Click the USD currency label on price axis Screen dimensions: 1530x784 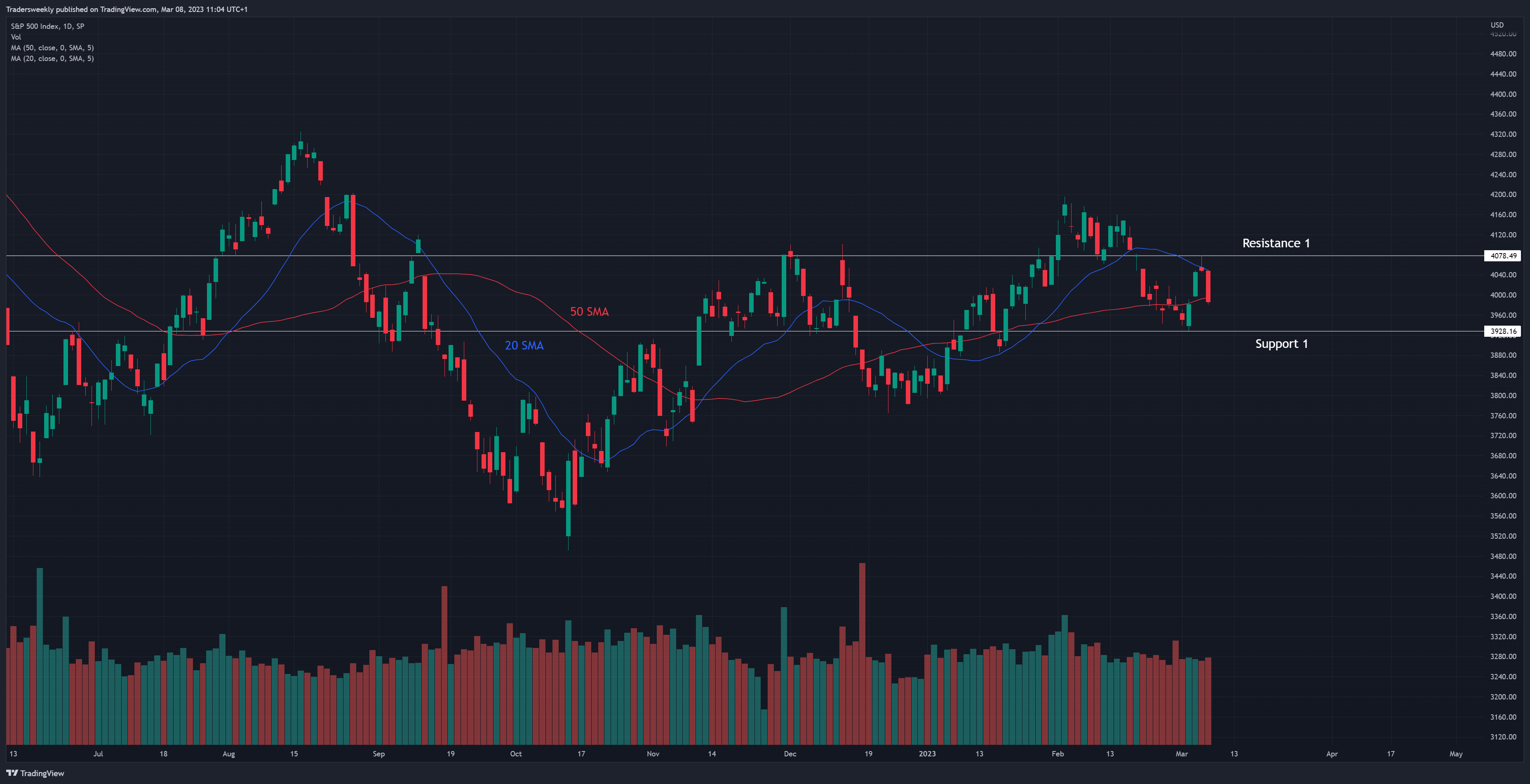[x=1497, y=25]
